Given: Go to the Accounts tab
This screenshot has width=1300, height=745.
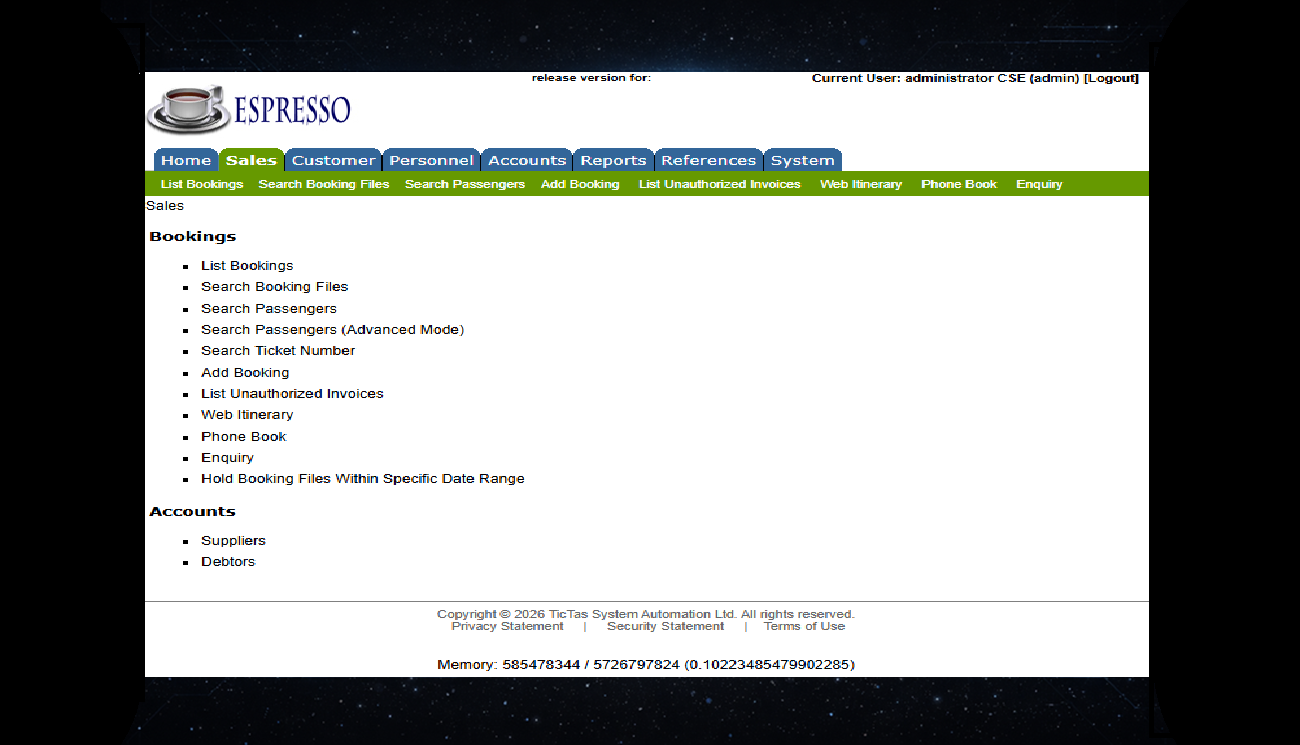Looking at the screenshot, I should (x=527, y=160).
